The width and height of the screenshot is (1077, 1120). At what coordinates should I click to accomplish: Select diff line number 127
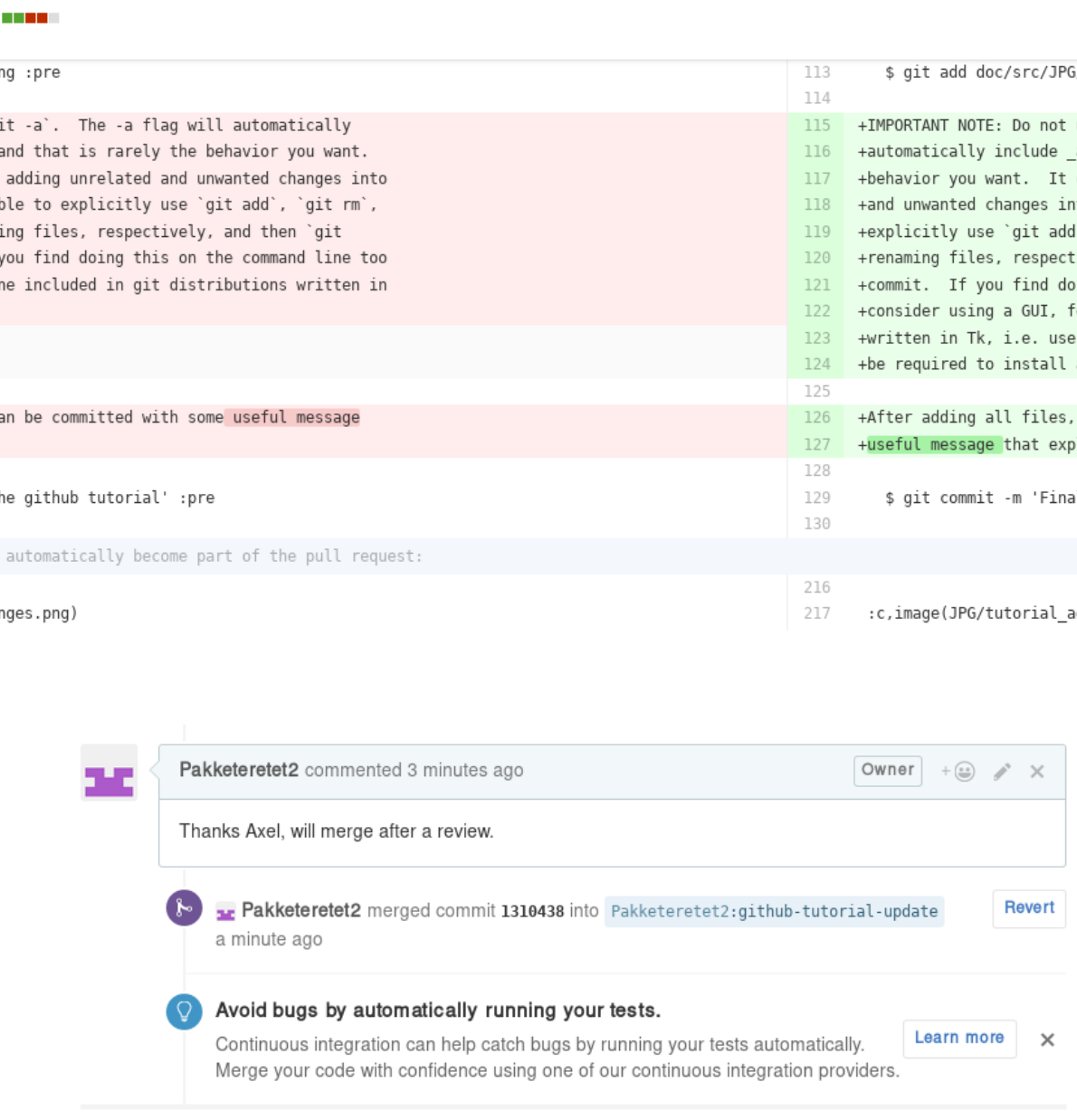pos(816,445)
